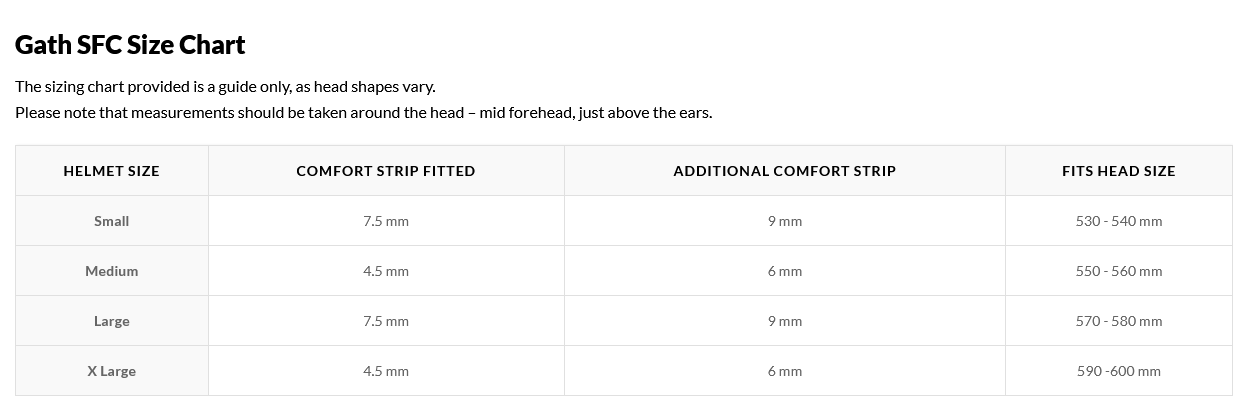Click the 570 - 580 mm head size cell
1233x413 pixels.
(x=1118, y=321)
